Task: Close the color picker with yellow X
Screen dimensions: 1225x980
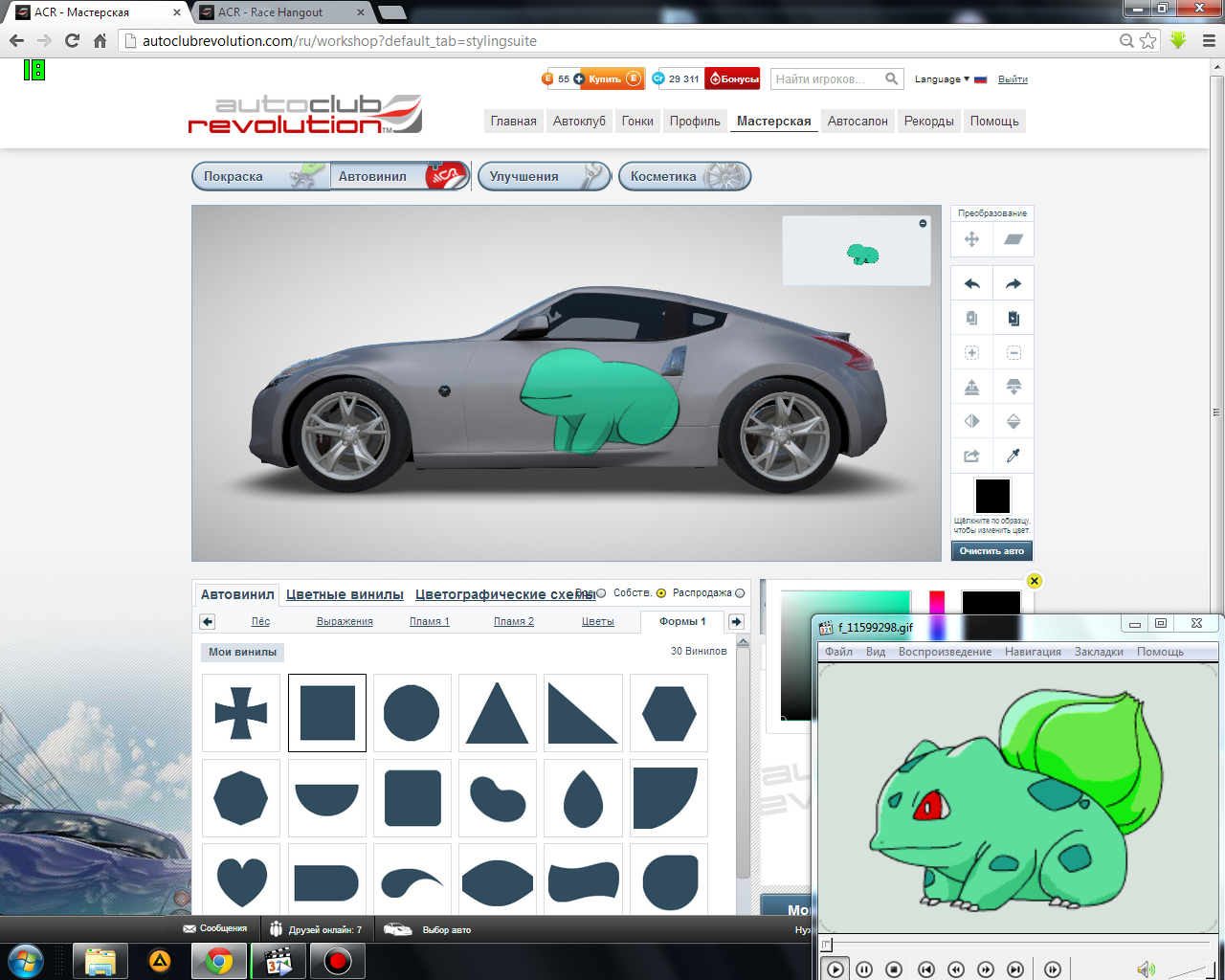Action: 1034,581
